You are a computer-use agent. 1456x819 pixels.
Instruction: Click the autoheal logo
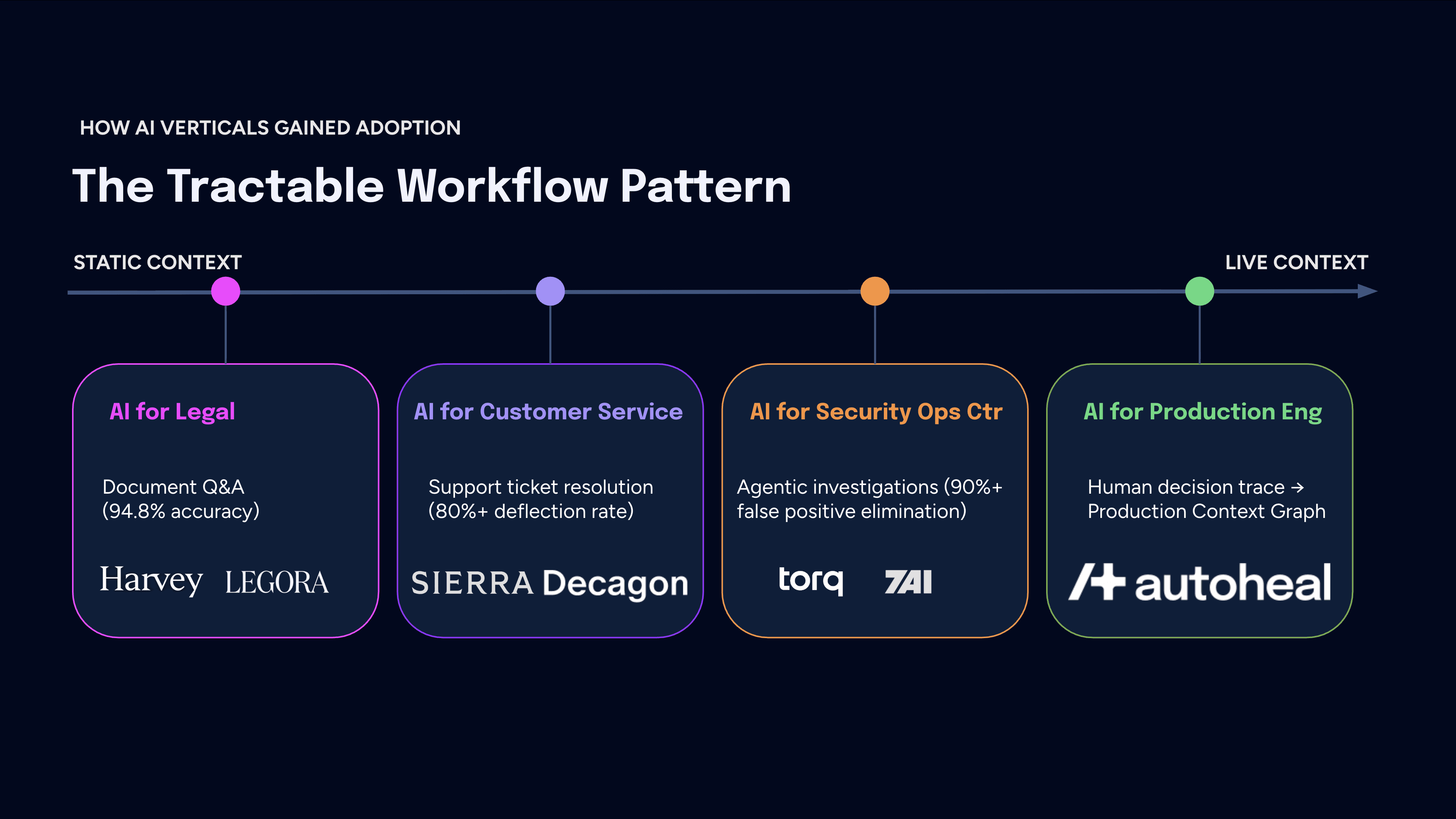pyautogui.click(x=1199, y=582)
